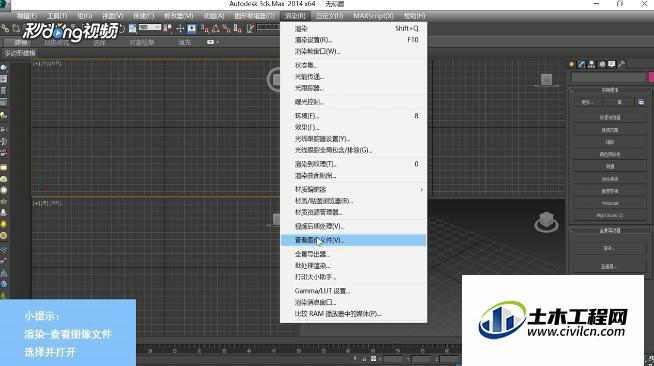Open the Display panel icon
Image resolution: width=654 pixels, height=366 pixels.
[x=612, y=64]
